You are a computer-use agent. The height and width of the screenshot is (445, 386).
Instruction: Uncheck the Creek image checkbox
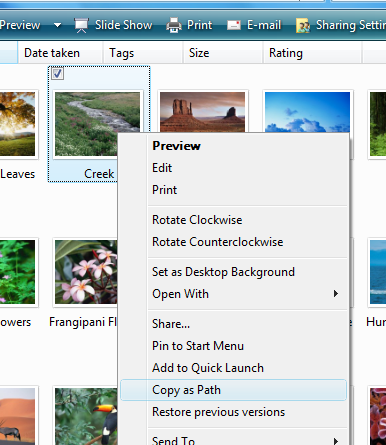point(58,74)
